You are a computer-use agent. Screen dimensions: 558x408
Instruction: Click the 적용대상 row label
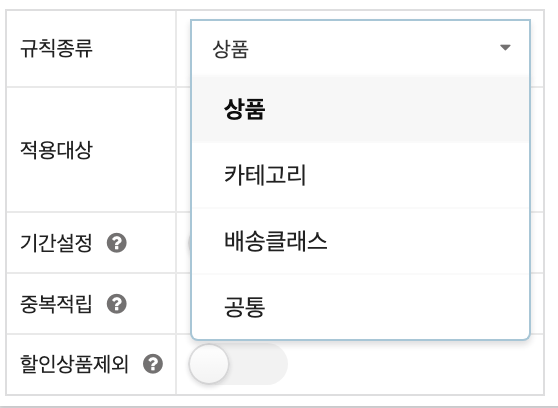tap(56, 150)
